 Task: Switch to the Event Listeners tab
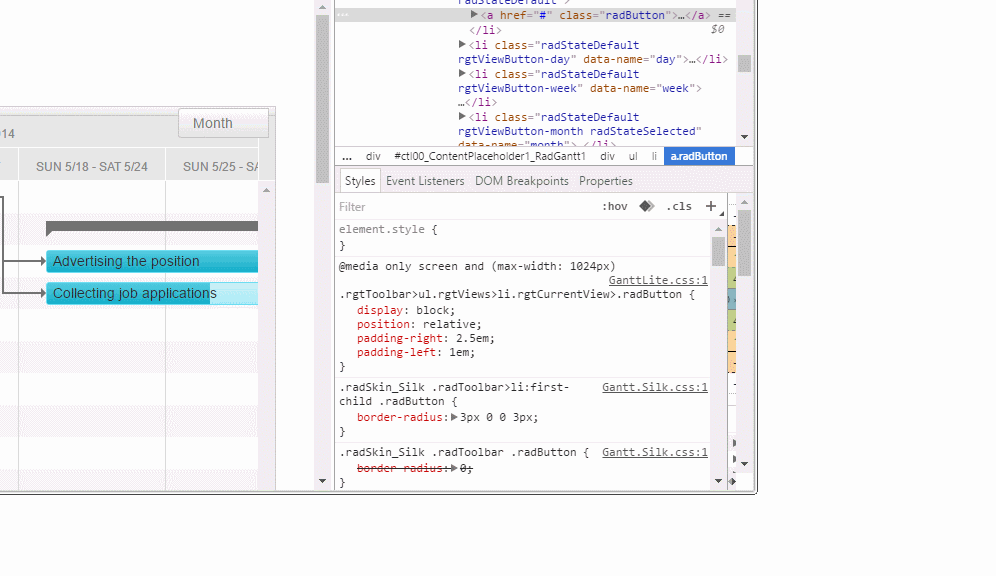425,181
